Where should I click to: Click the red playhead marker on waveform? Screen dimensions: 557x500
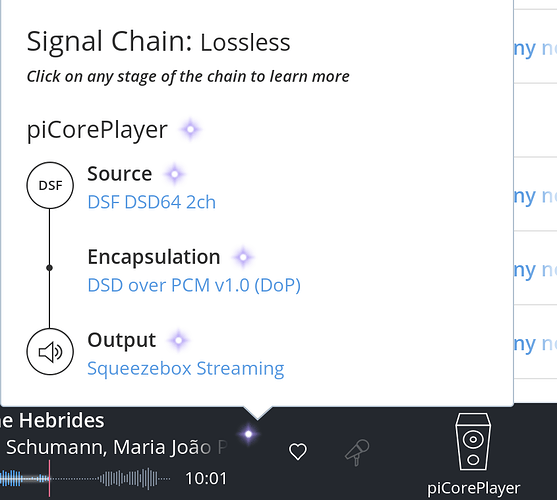coord(49,478)
